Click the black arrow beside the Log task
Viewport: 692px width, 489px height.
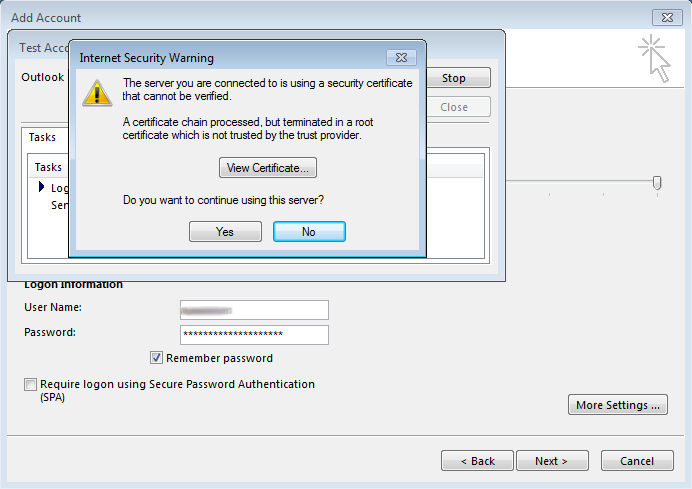[x=42, y=187]
